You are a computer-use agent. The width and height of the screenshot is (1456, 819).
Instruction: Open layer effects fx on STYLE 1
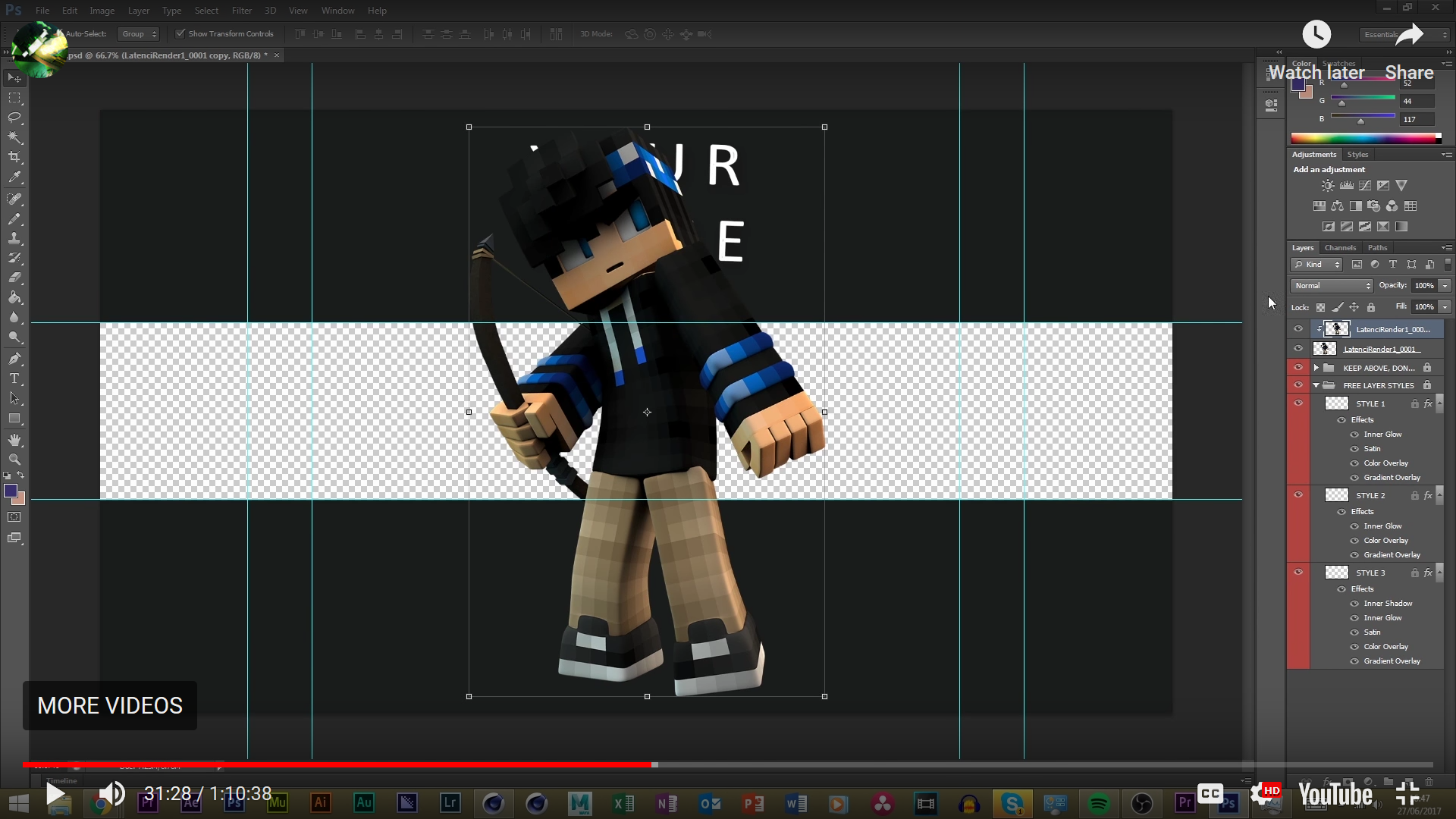1428,404
